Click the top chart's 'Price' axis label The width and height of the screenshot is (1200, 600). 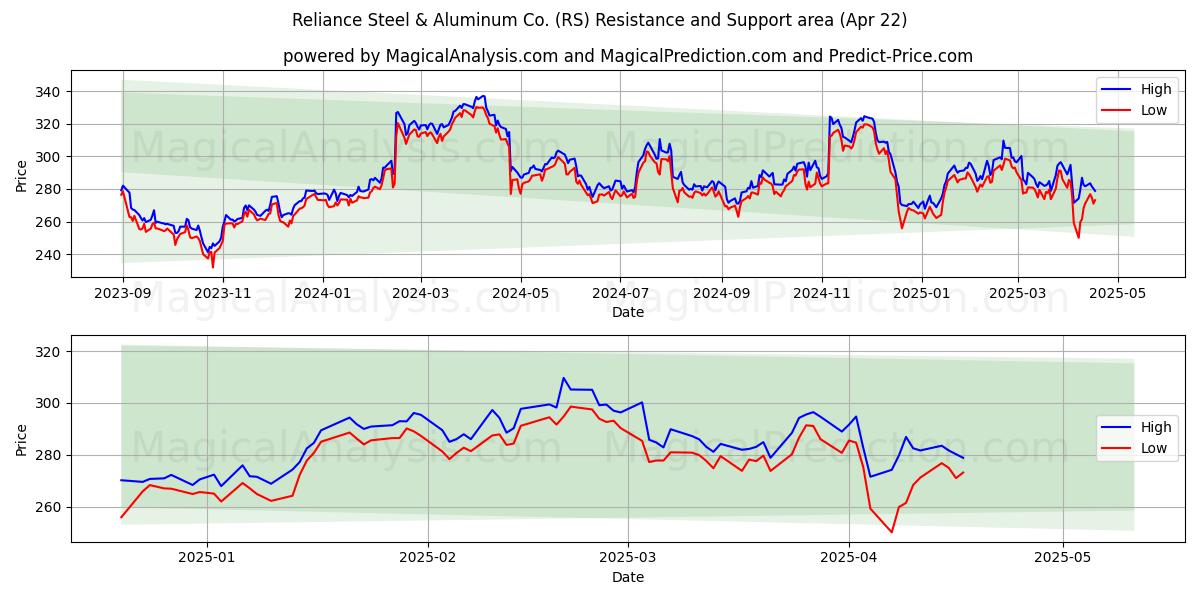coord(22,174)
